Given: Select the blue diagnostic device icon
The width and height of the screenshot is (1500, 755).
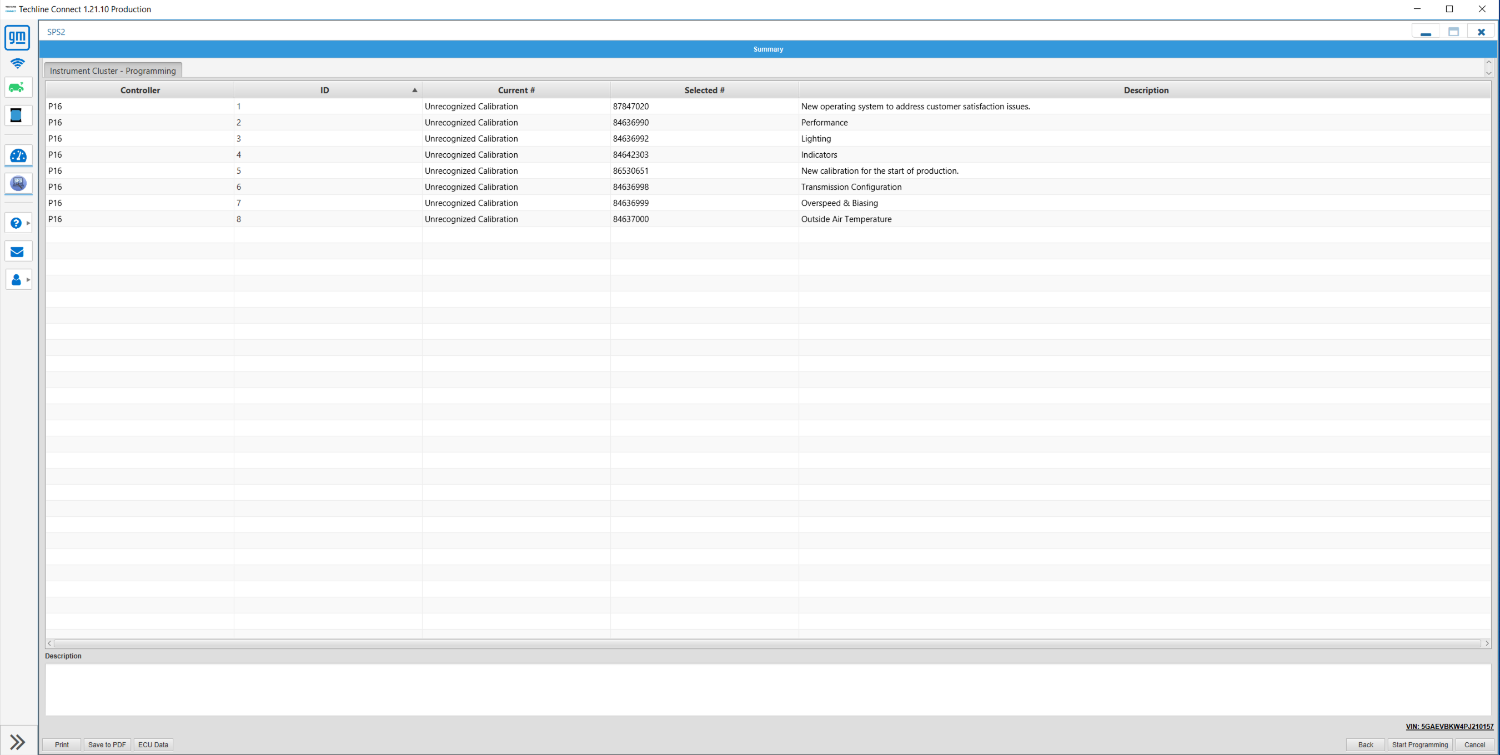Looking at the screenshot, I should click(17, 115).
